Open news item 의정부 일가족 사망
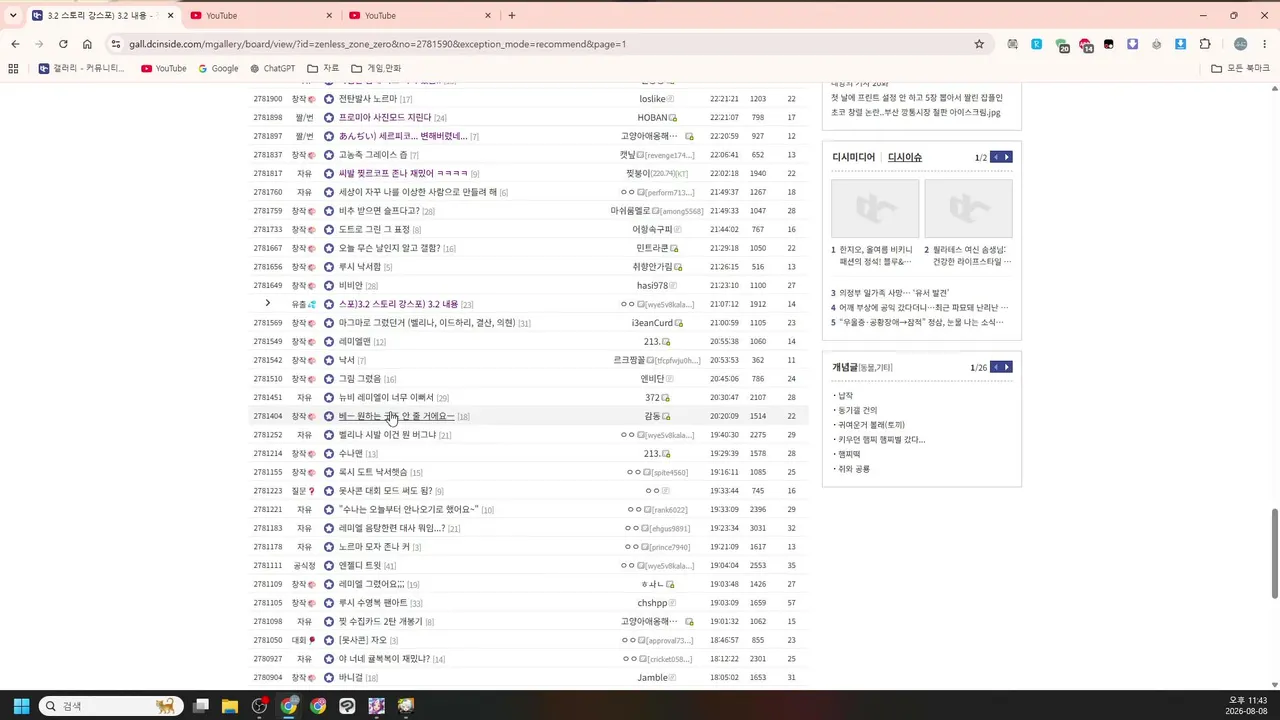This screenshot has width=1280, height=720. 894,293
